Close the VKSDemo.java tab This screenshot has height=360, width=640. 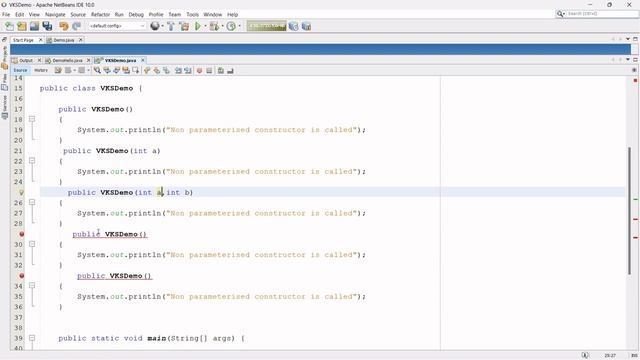143,60
